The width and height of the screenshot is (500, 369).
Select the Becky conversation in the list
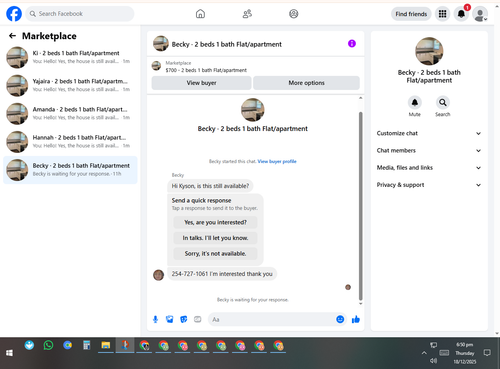coord(70,170)
